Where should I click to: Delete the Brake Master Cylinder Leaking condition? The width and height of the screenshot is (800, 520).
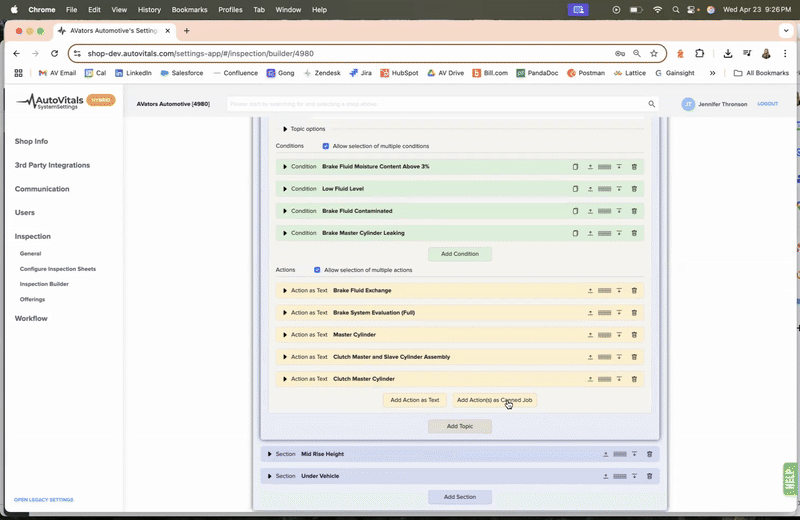(x=634, y=233)
